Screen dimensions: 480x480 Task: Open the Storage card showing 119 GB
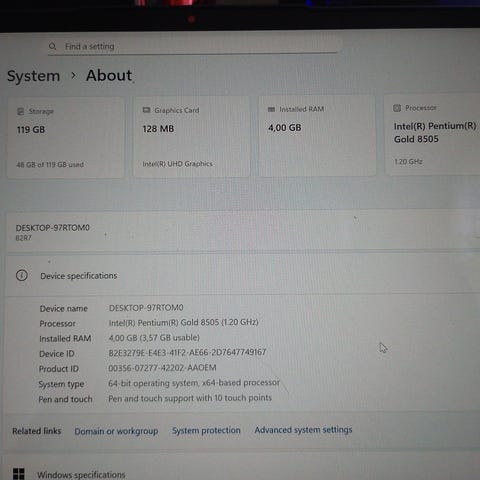66,138
